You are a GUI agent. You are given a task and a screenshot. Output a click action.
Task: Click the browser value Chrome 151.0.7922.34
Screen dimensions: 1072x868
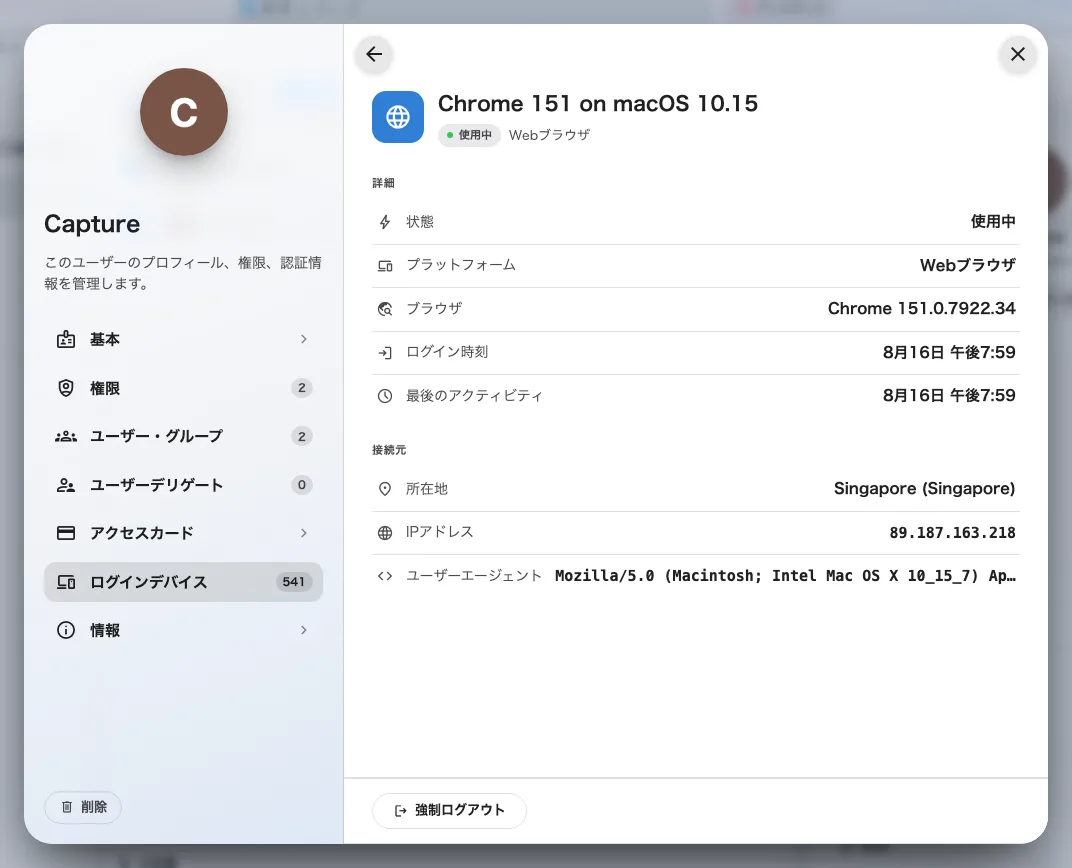[x=921, y=308]
